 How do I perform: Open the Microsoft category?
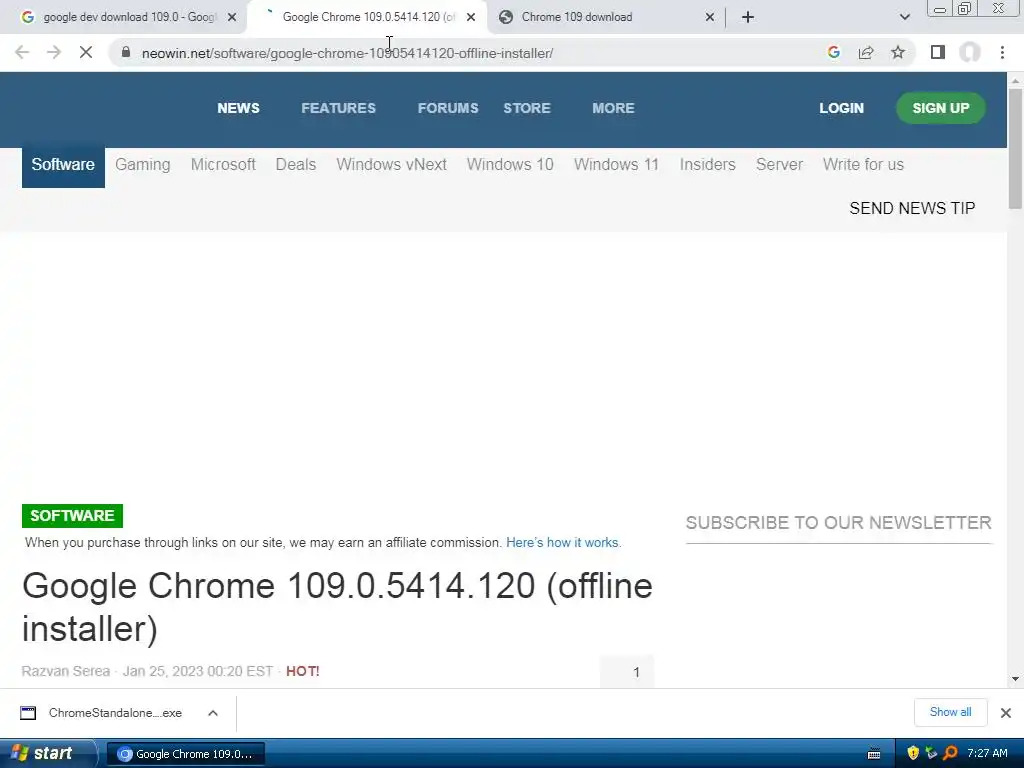[223, 165]
